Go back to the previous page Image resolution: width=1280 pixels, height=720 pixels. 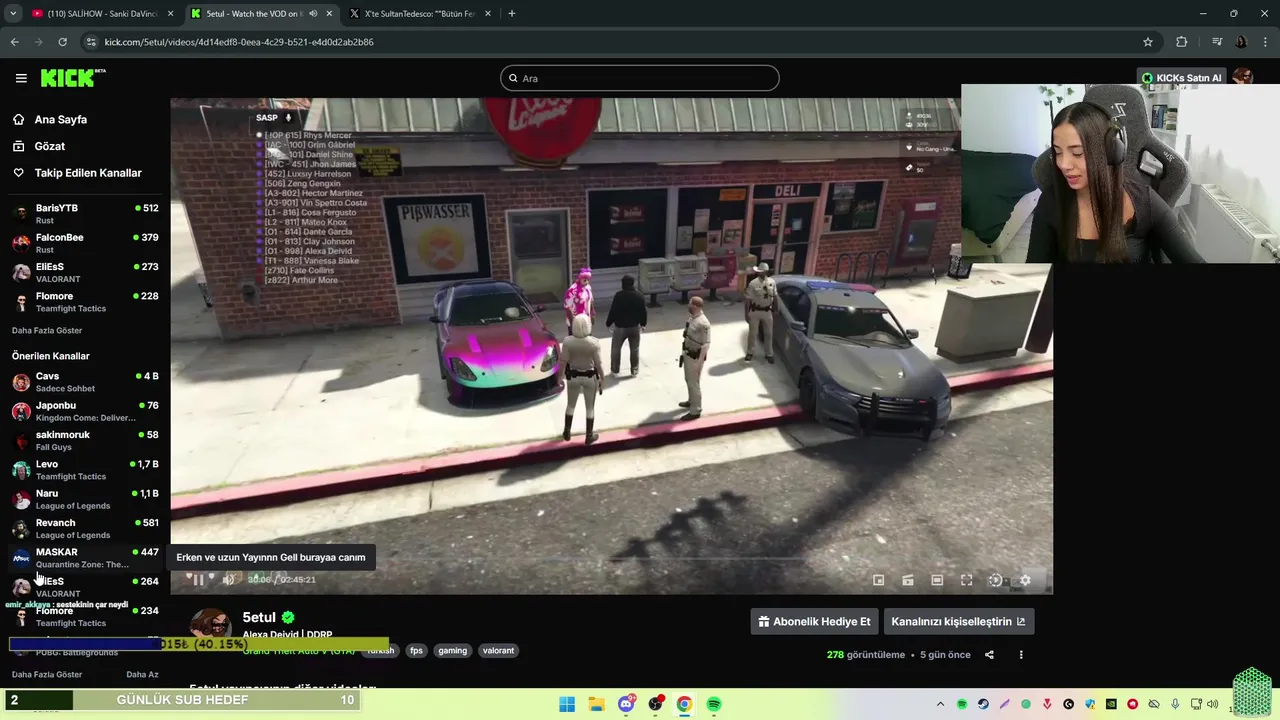pyautogui.click(x=14, y=42)
